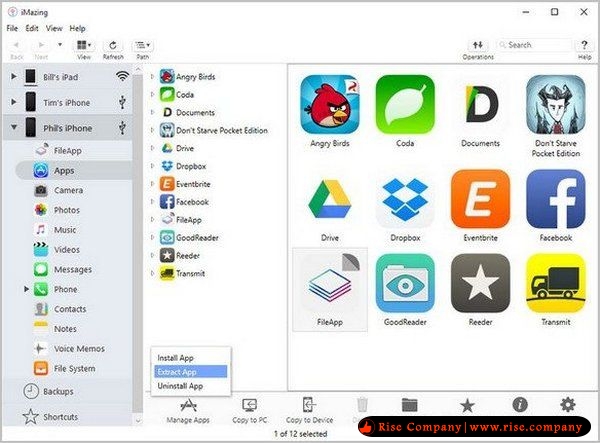This screenshot has width=600, height=443.
Task: Open Photos in the sidebar
Action: click(67, 210)
